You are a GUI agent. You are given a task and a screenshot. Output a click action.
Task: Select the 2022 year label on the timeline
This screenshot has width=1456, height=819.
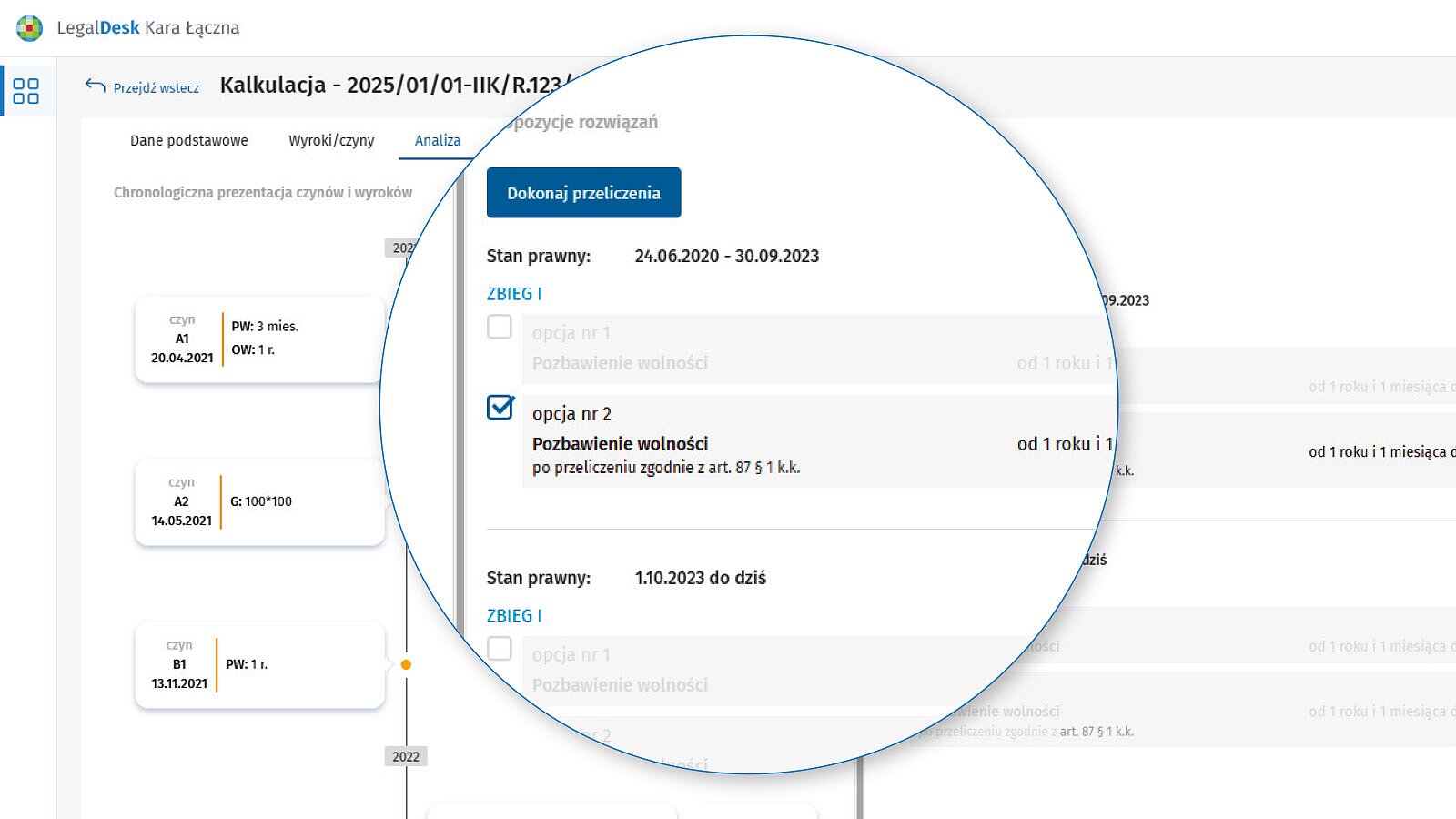point(406,756)
